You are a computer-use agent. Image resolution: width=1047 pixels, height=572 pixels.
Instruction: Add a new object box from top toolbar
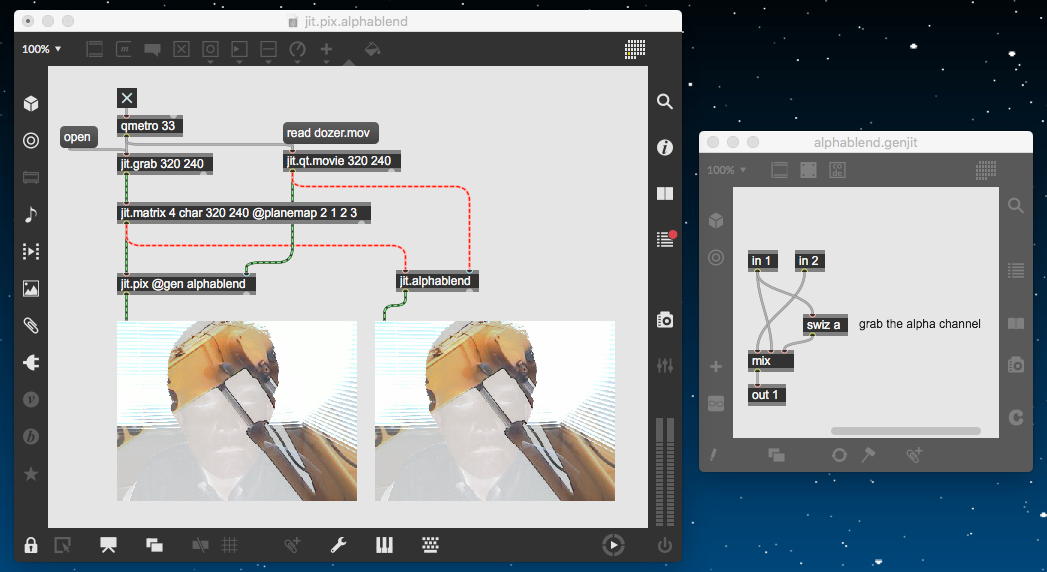click(x=95, y=49)
